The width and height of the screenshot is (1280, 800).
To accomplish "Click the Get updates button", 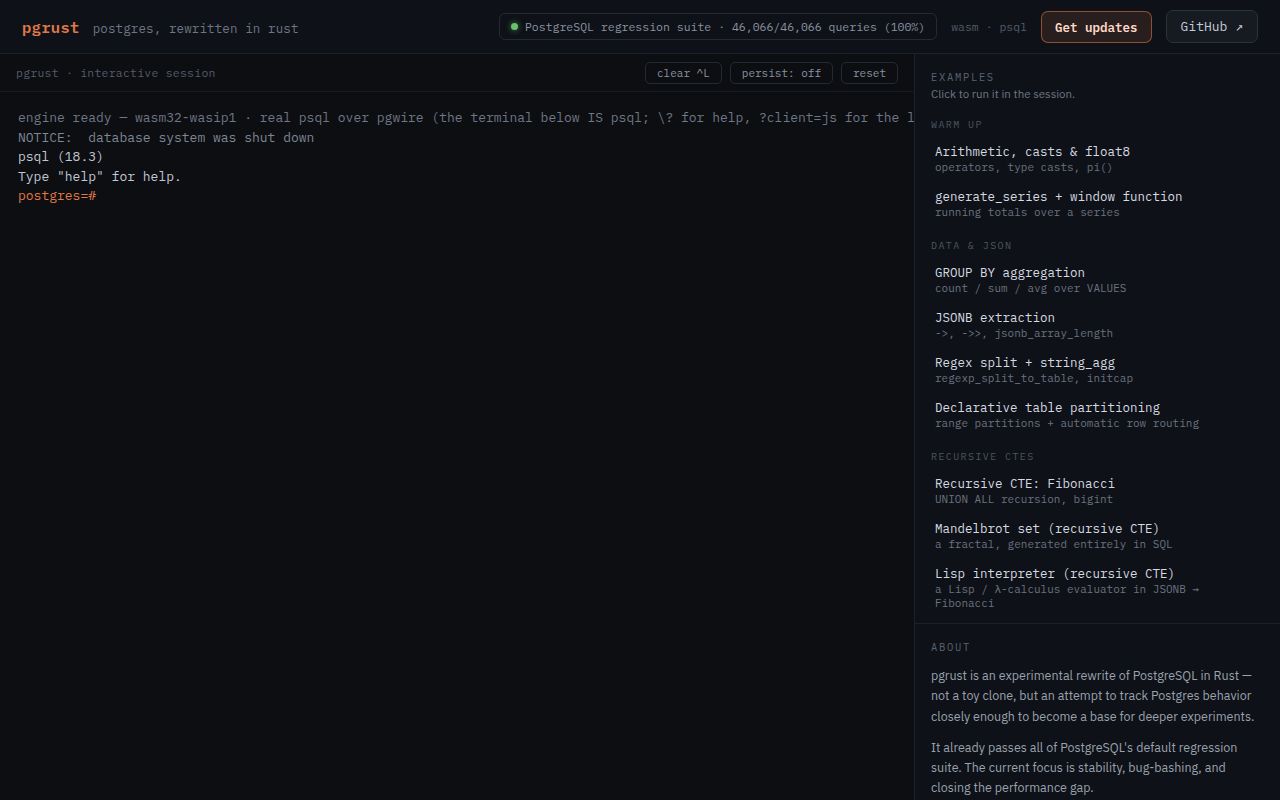I will click(1096, 27).
